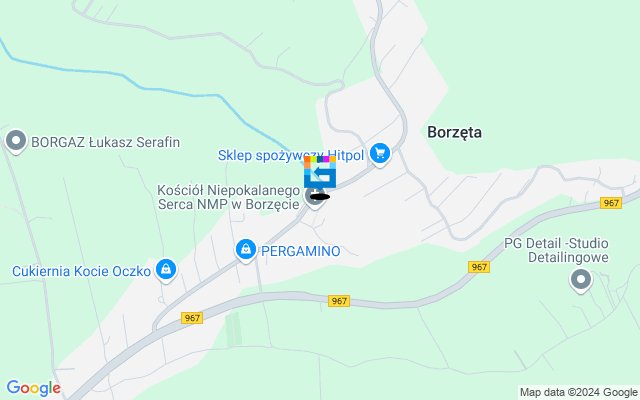Screen dimensions: 640x400
Task: Click the church pin icon at Kościół
Action: point(315,198)
